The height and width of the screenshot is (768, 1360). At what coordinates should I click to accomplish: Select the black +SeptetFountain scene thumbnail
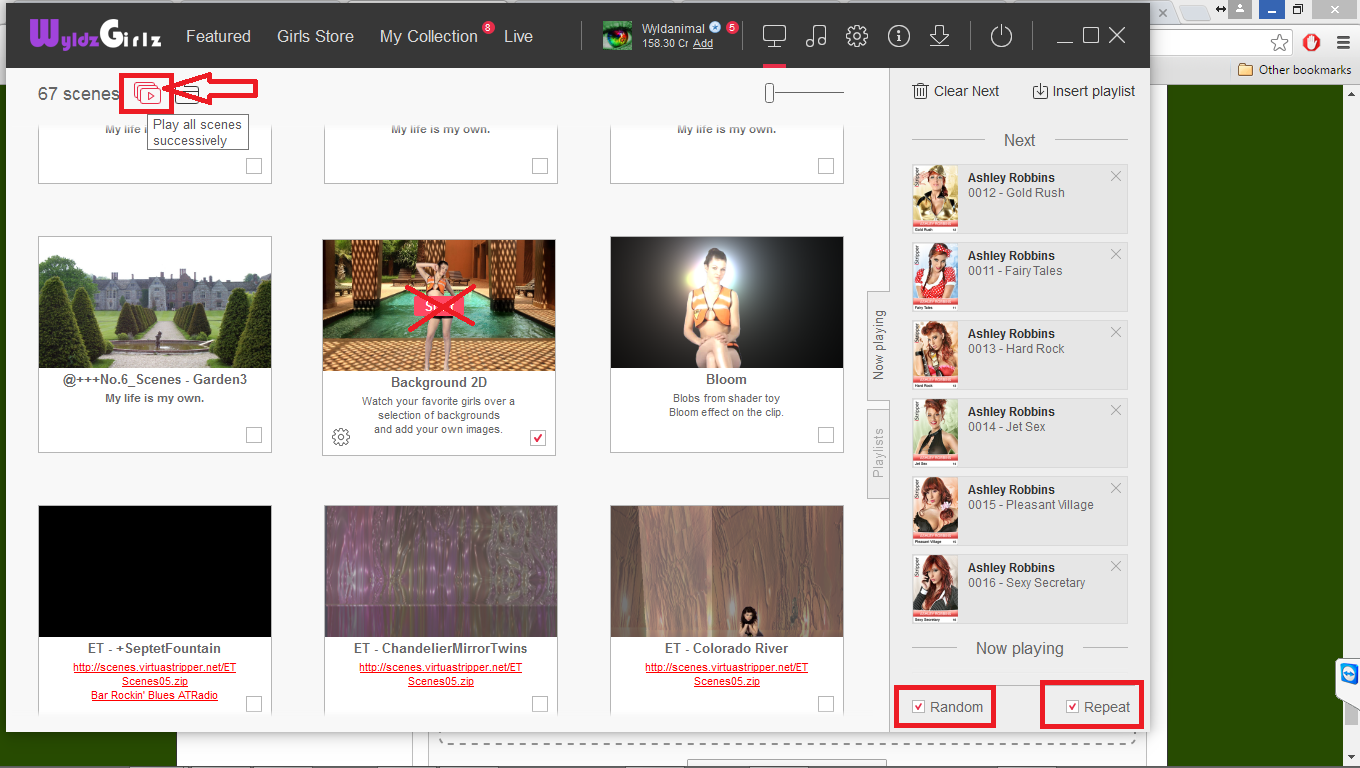(x=155, y=571)
